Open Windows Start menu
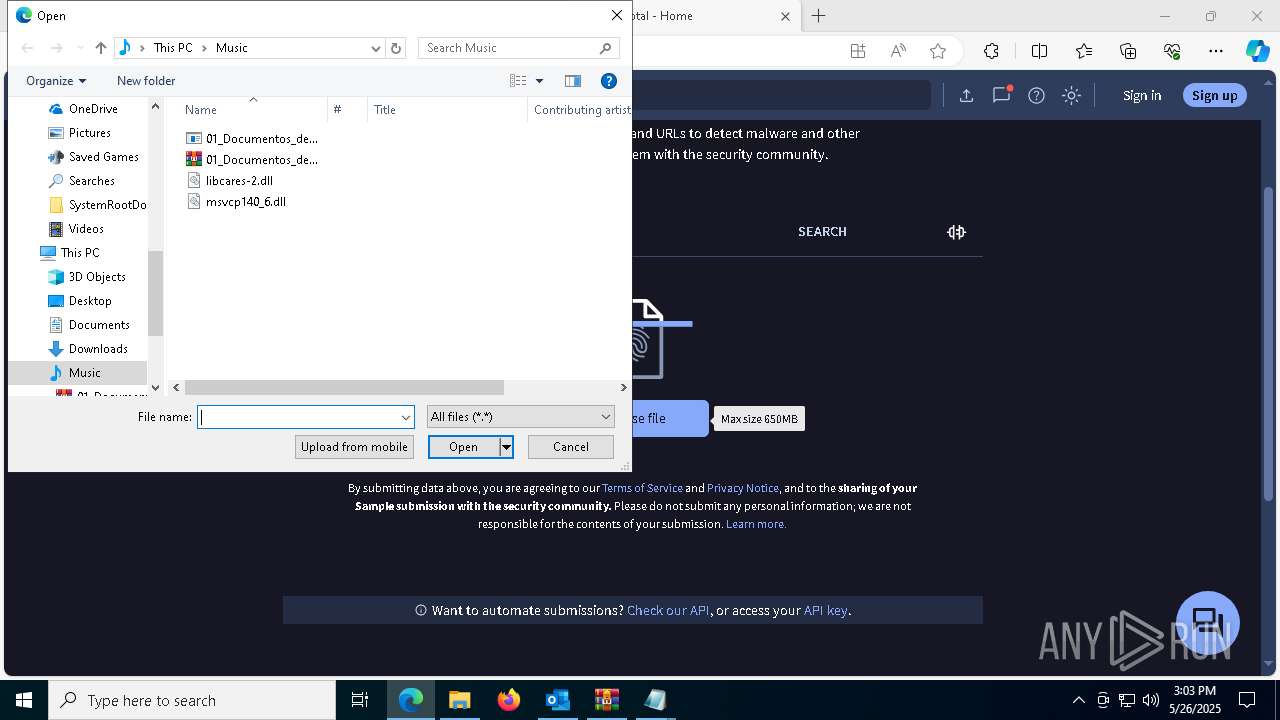The height and width of the screenshot is (720, 1280). [24, 700]
